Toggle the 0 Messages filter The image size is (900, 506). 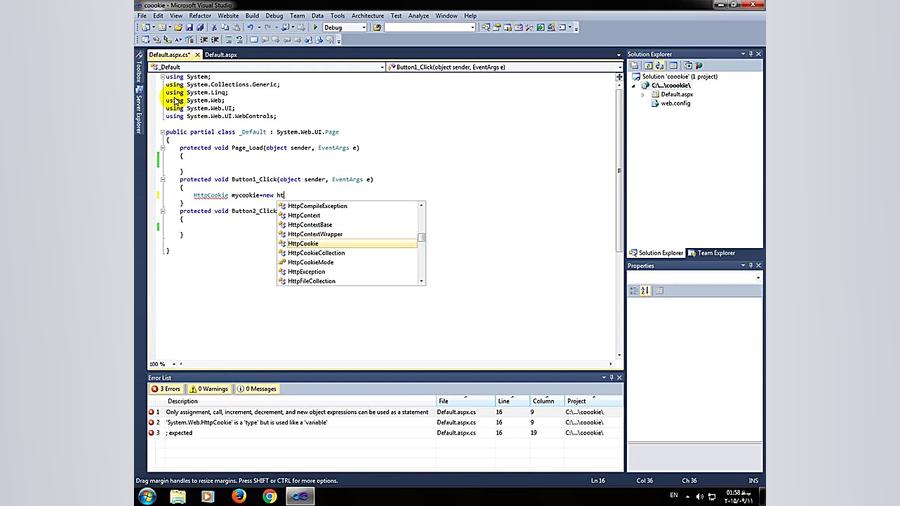pyautogui.click(x=256, y=389)
